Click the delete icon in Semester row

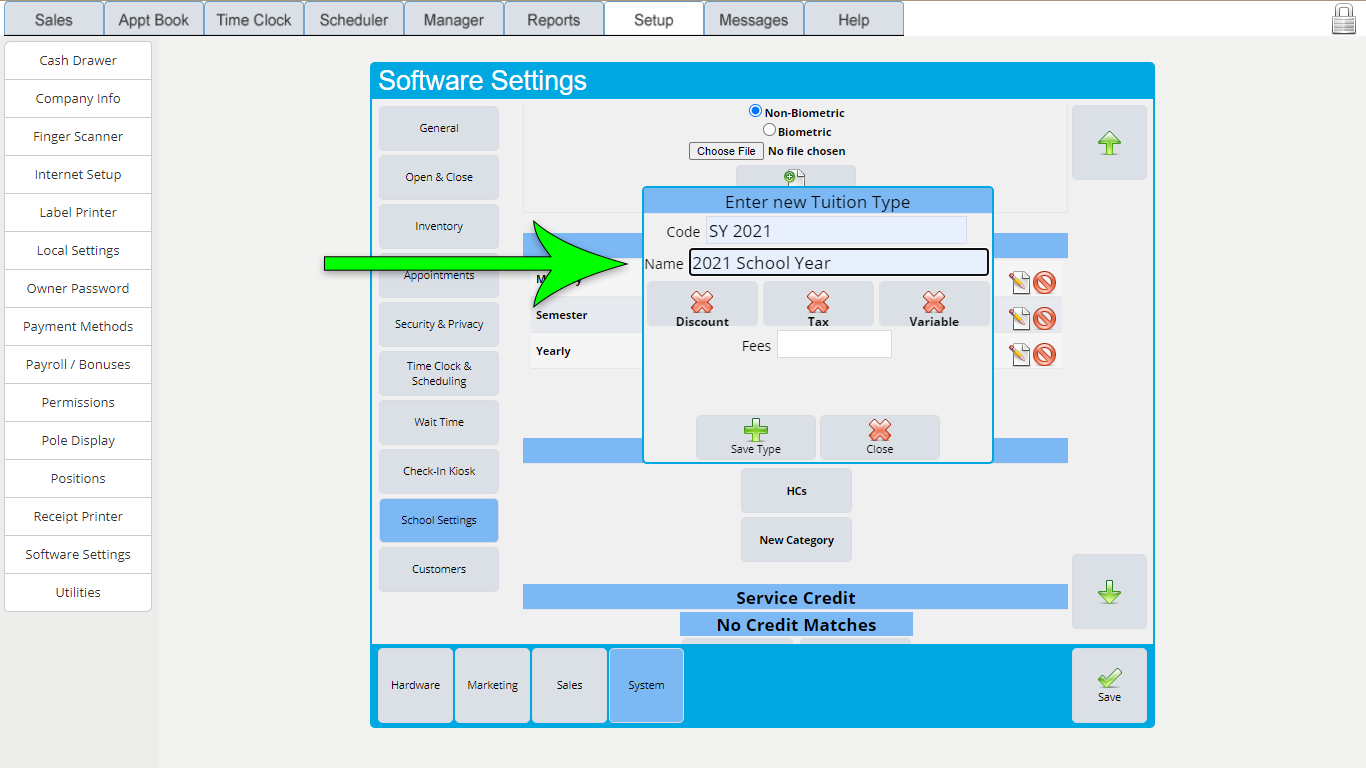point(1044,319)
